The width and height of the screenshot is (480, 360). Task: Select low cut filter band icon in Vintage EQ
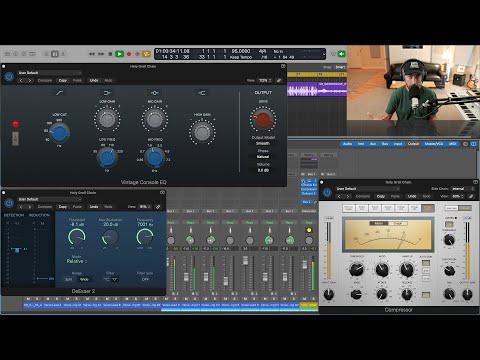point(59,93)
